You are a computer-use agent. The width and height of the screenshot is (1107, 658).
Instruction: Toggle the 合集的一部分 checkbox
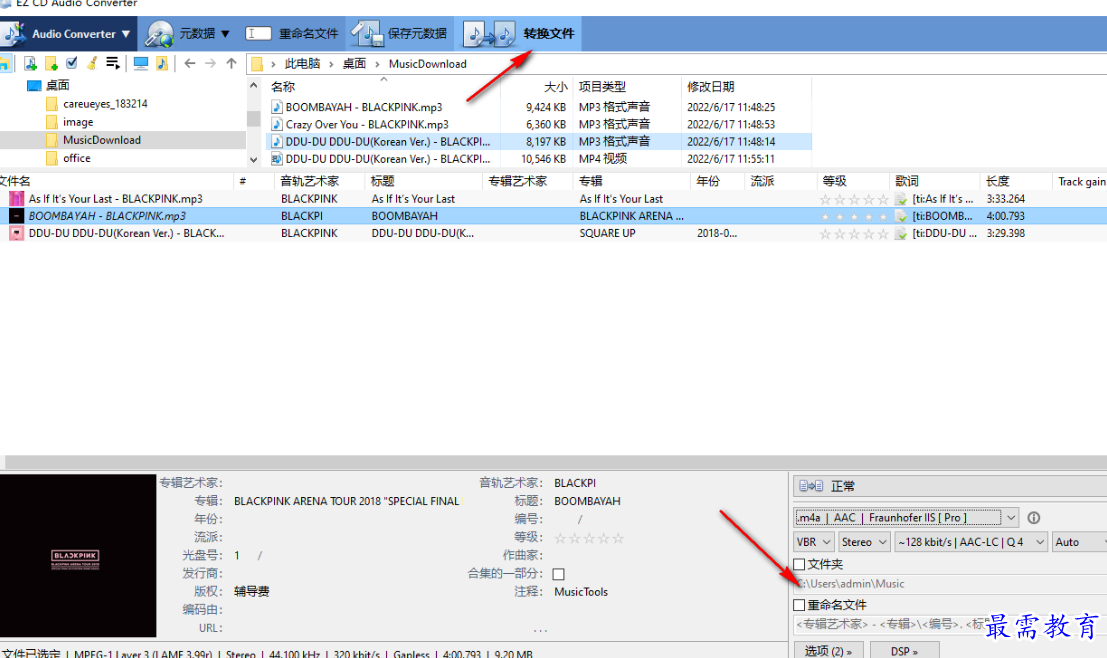point(558,574)
